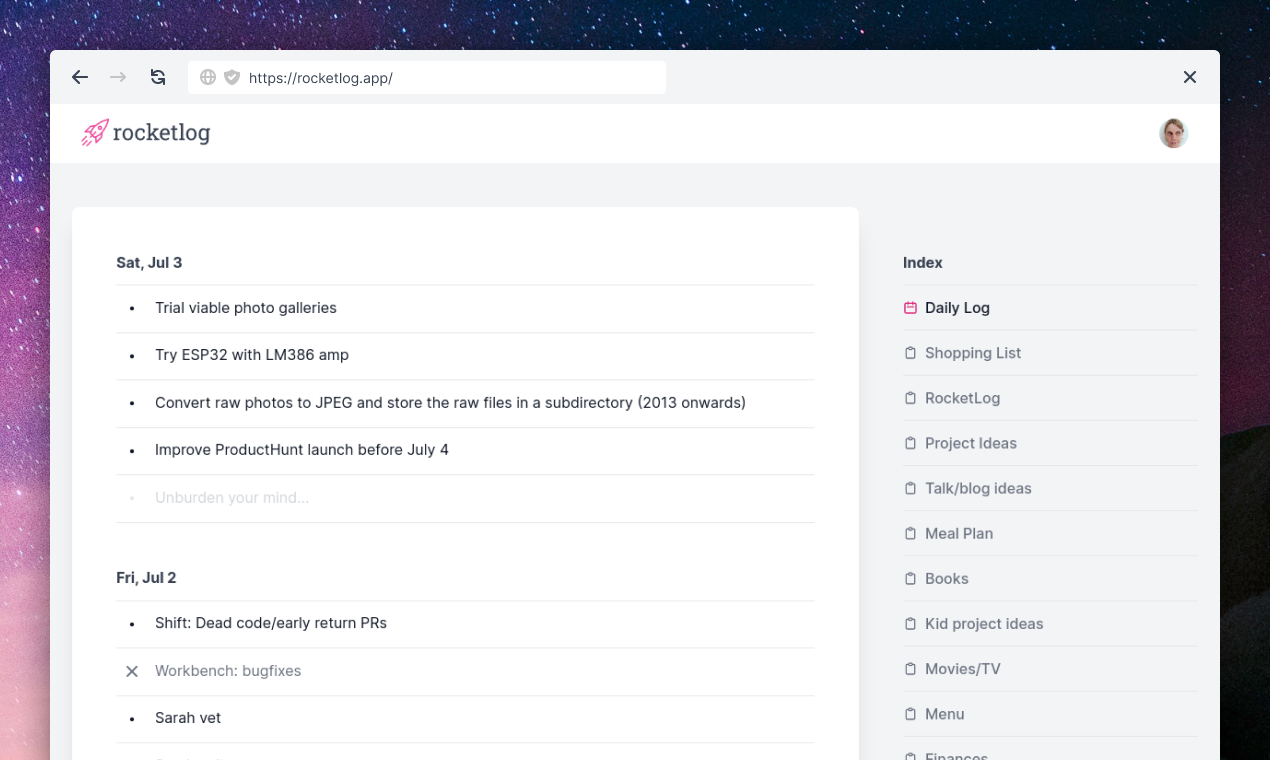Image resolution: width=1270 pixels, height=760 pixels.
Task: Toggle the bullet for Improve ProductHunt launch
Action: click(132, 450)
